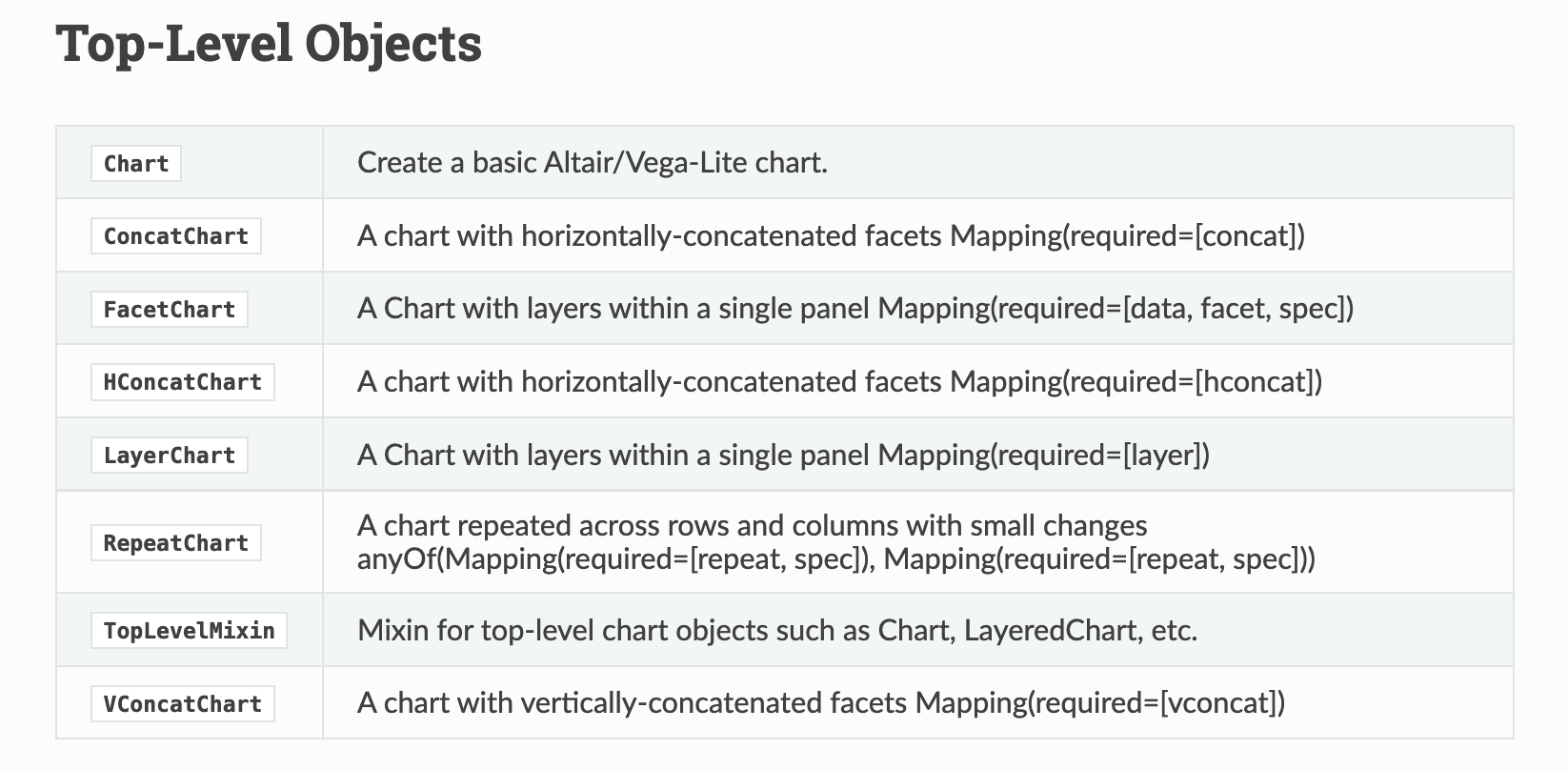1568x770 pixels.
Task: Click HConcatChart description mentioning required=[hconcat]
Action: tap(838, 382)
